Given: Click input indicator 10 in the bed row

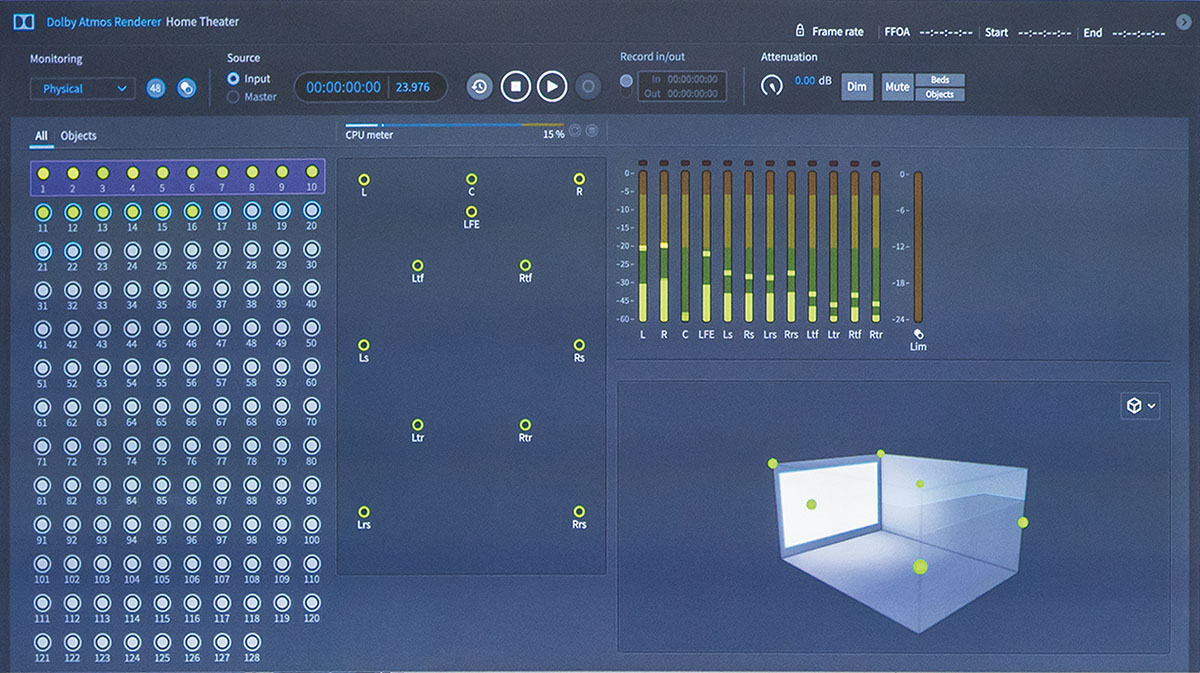Looking at the screenshot, I should point(311,173).
